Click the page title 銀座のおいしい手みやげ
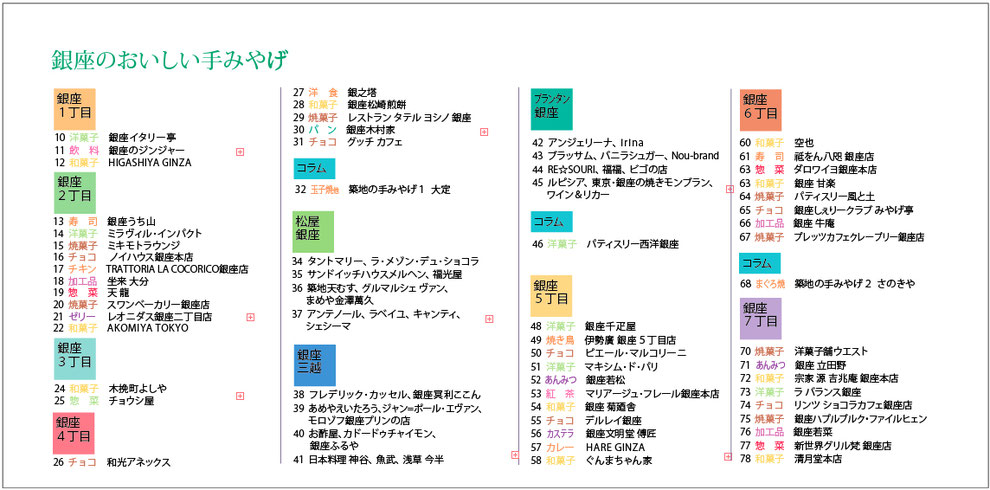 point(170,60)
